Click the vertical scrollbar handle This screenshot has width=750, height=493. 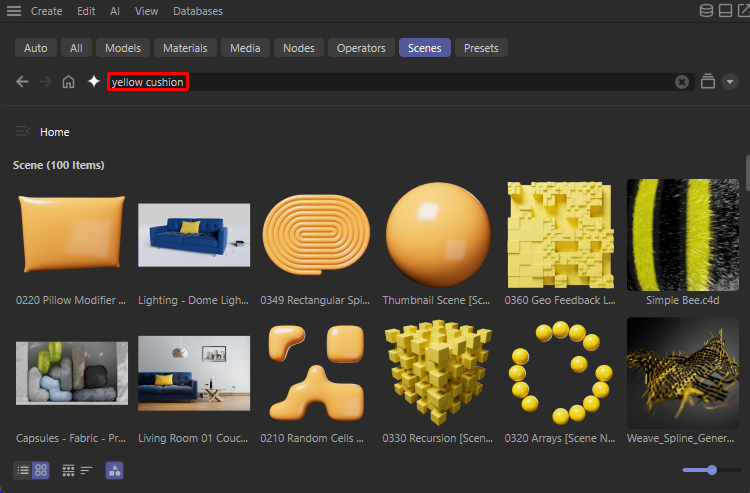click(x=748, y=172)
